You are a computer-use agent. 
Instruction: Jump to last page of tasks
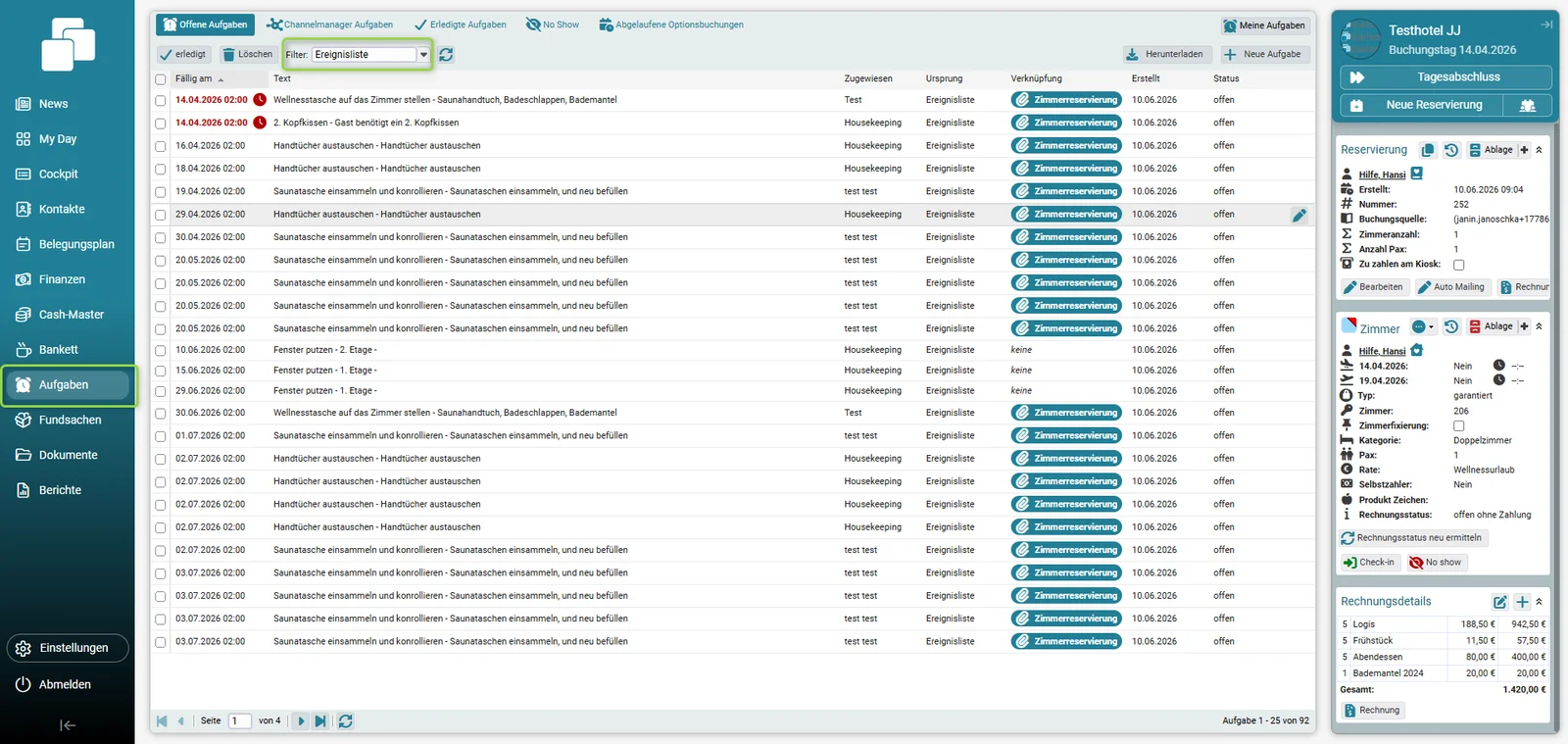[x=320, y=721]
